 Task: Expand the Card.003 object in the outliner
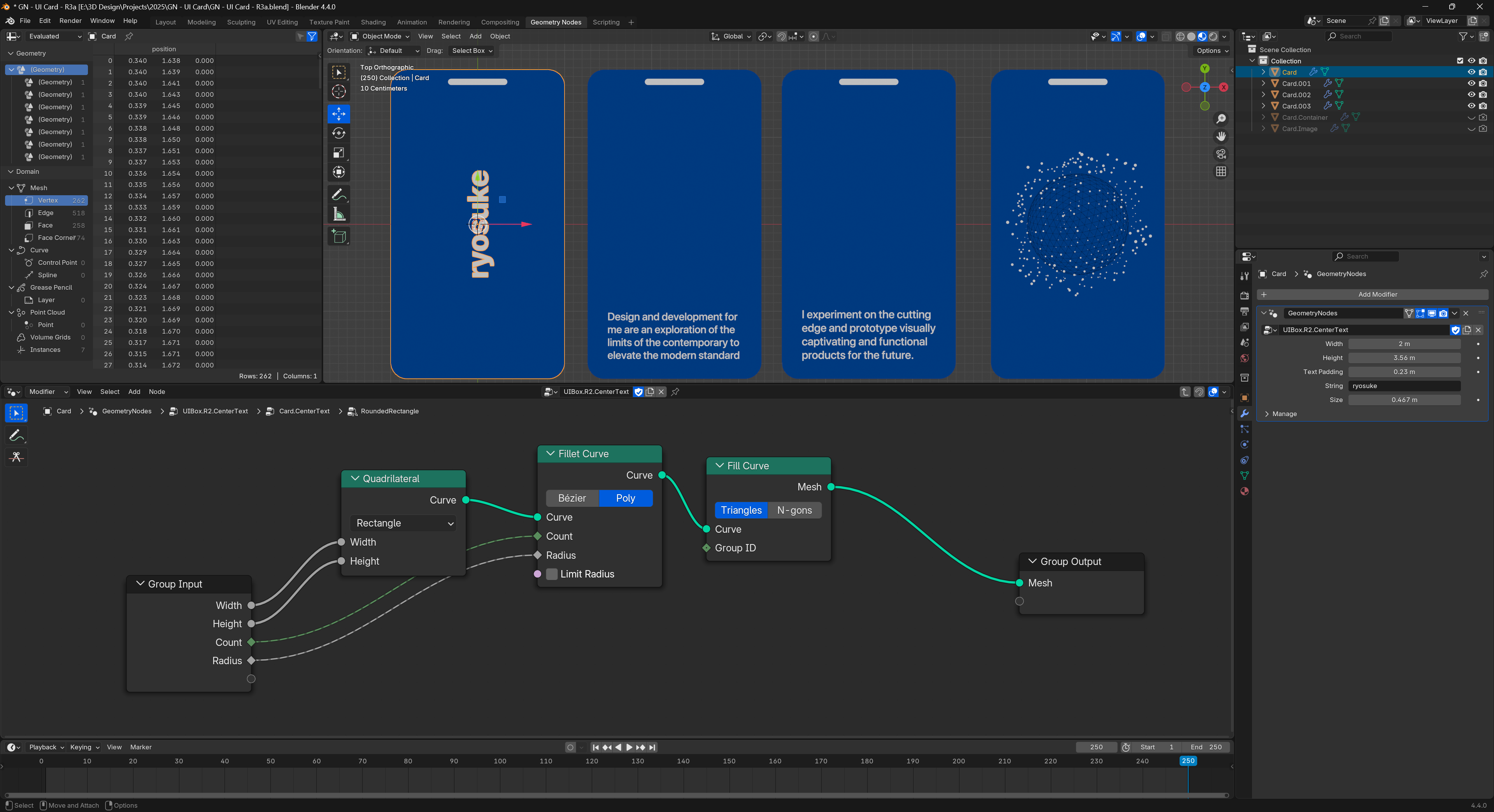click(x=1263, y=105)
